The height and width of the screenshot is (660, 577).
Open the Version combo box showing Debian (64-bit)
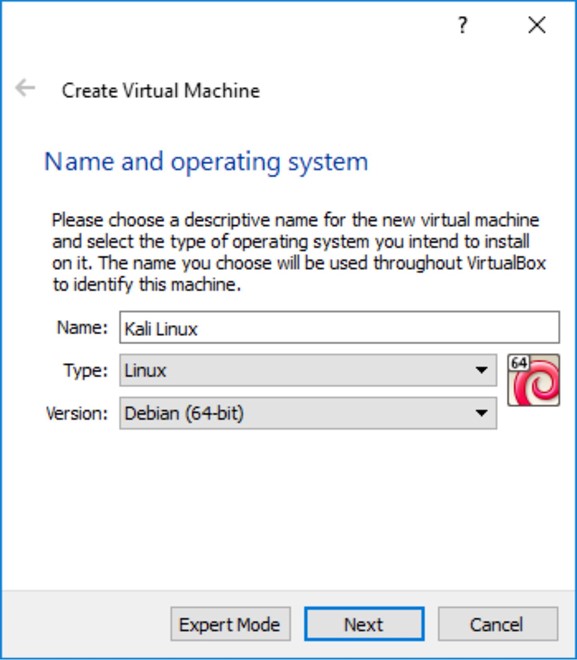(308, 413)
